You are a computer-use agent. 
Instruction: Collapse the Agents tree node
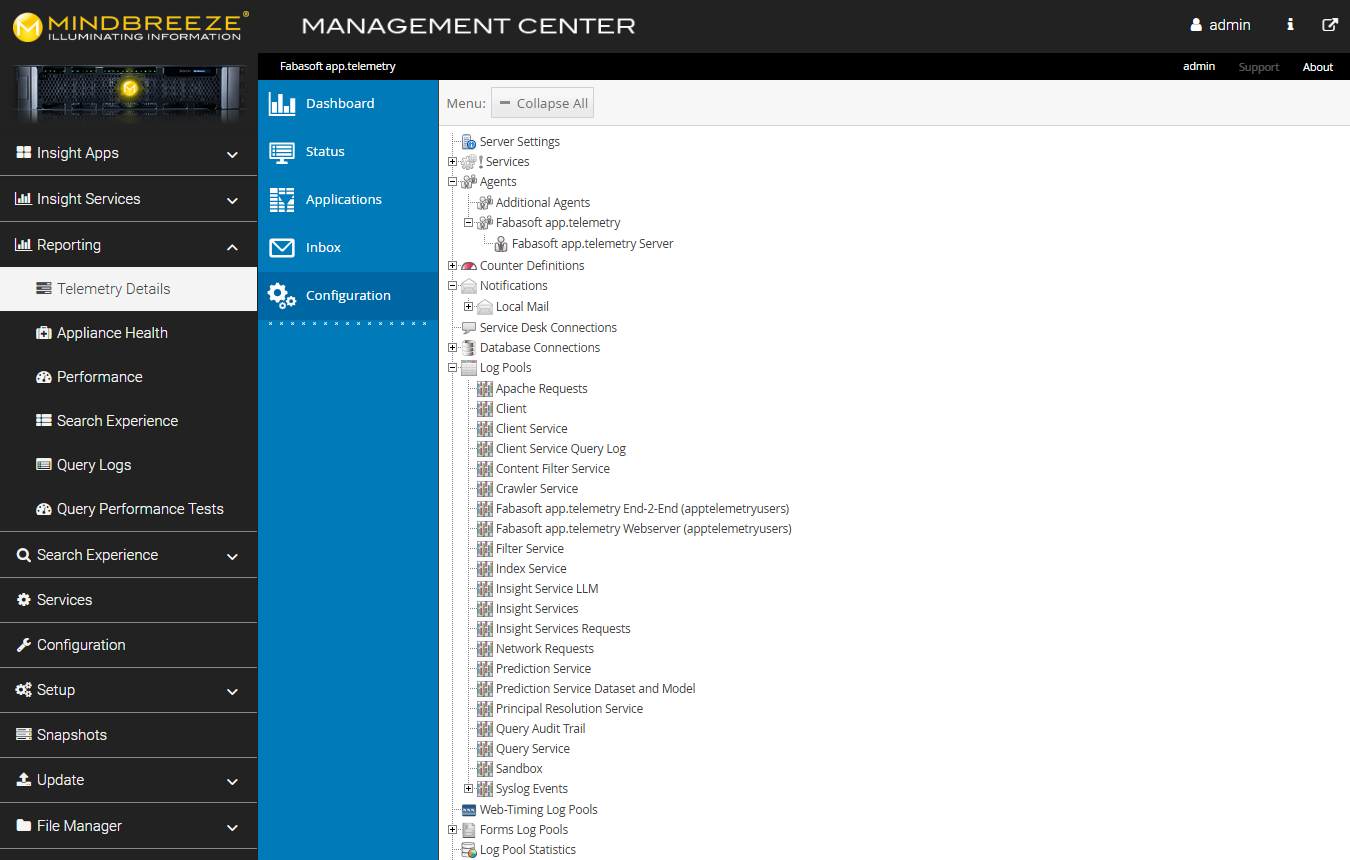click(x=453, y=182)
